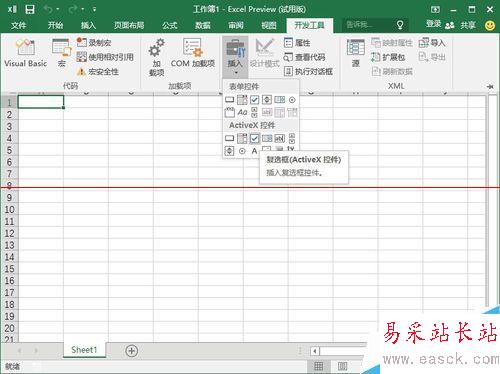500x374 pixels.
Task: Click the Share (共享) button
Action: coord(461,25)
